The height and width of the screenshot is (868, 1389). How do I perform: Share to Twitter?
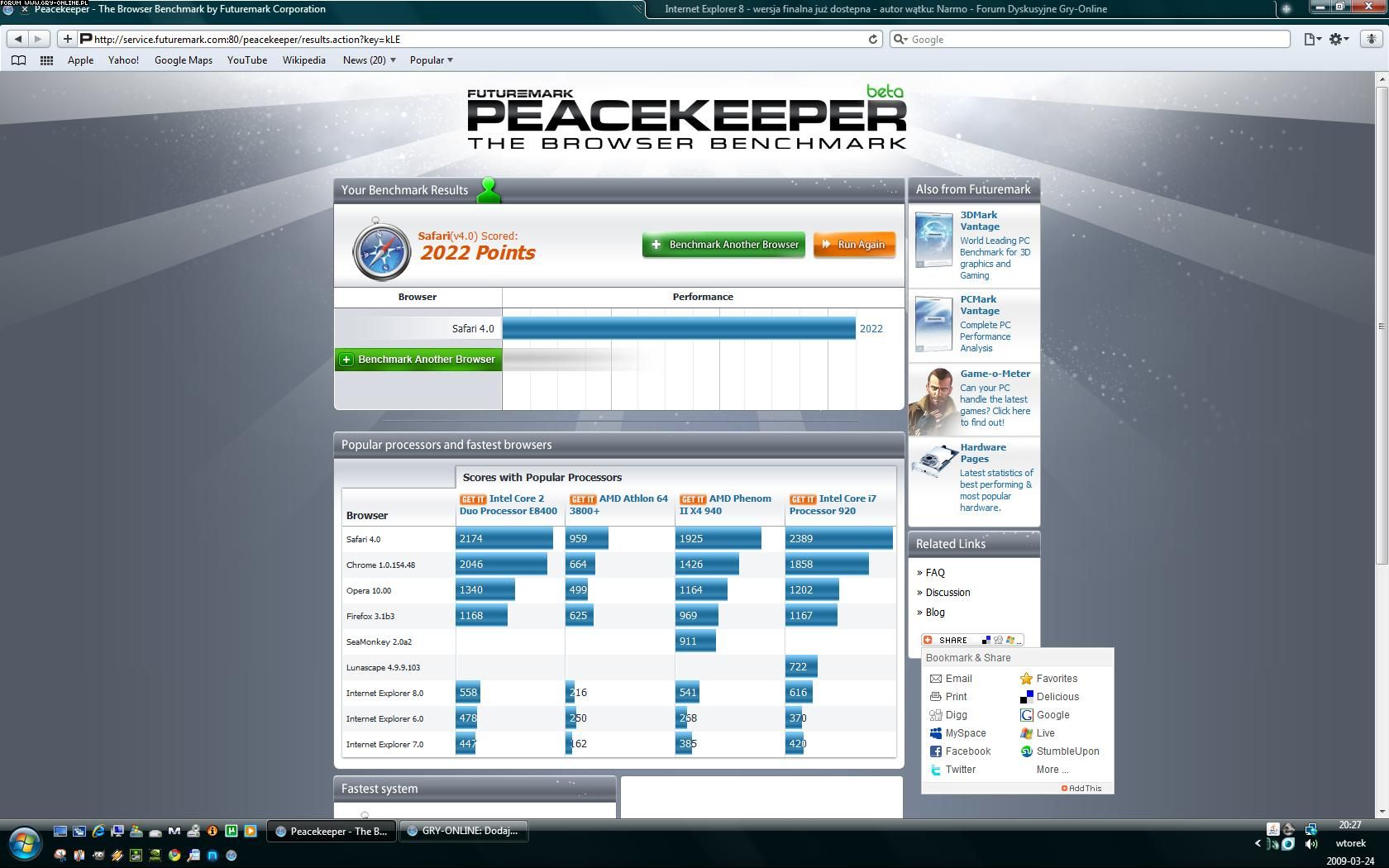pos(952,770)
